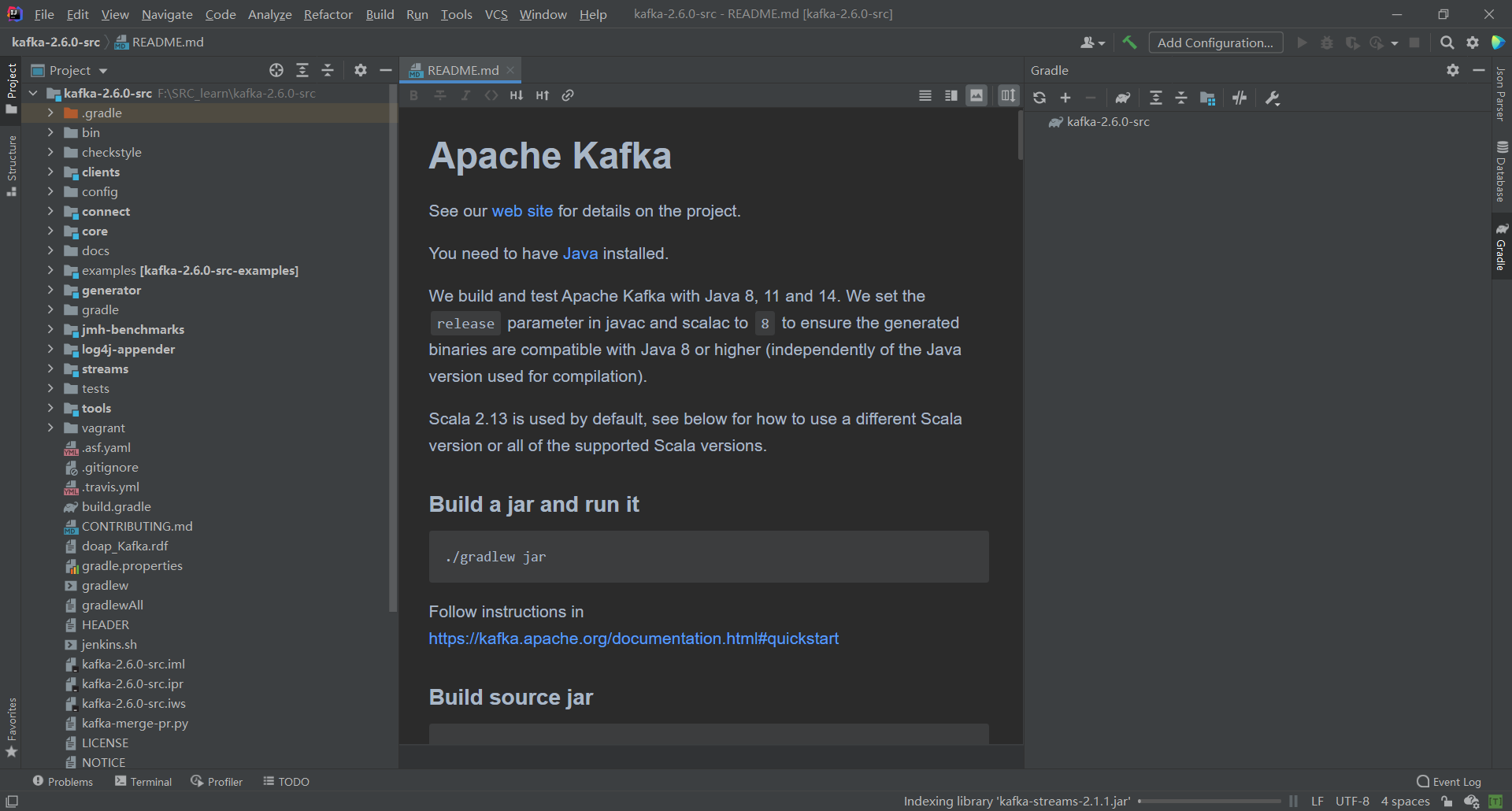Screen dimensions: 1512x811
Task: Open the user account dropdown in the toolbar
Action: tap(1092, 43)
